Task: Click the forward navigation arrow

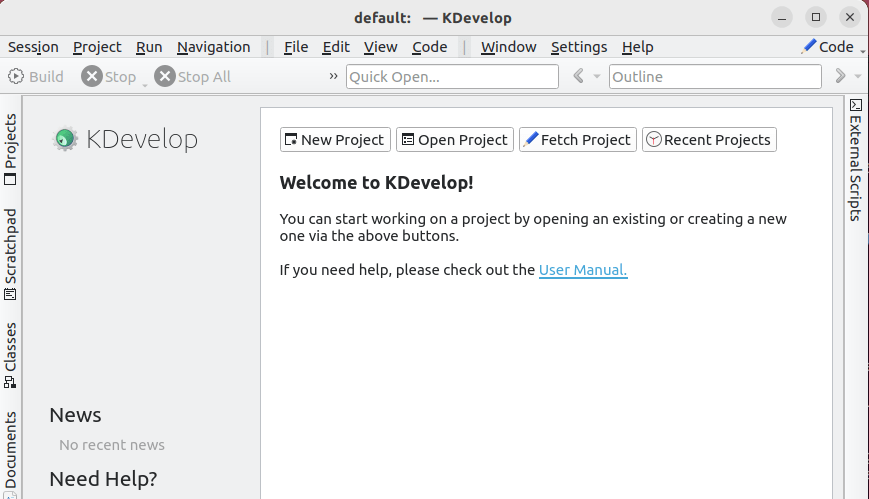Action: 840,76
